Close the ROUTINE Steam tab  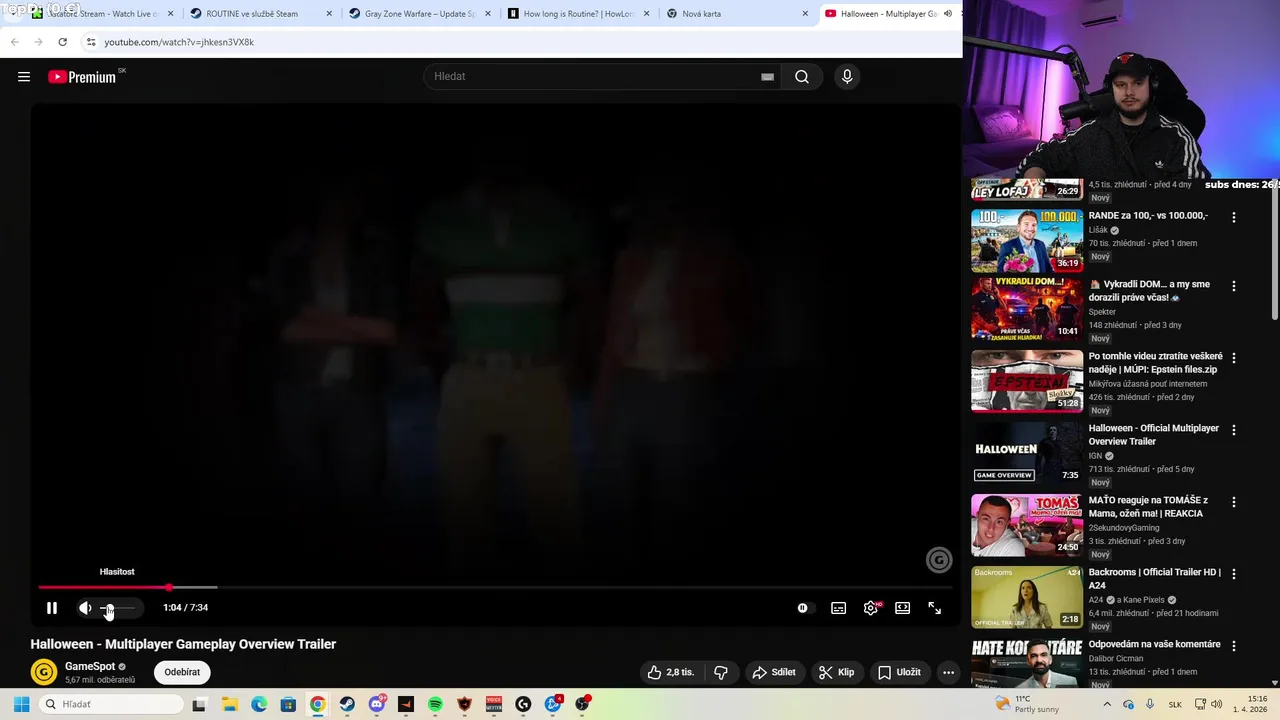pyautogui.click(x=329, y=14)
